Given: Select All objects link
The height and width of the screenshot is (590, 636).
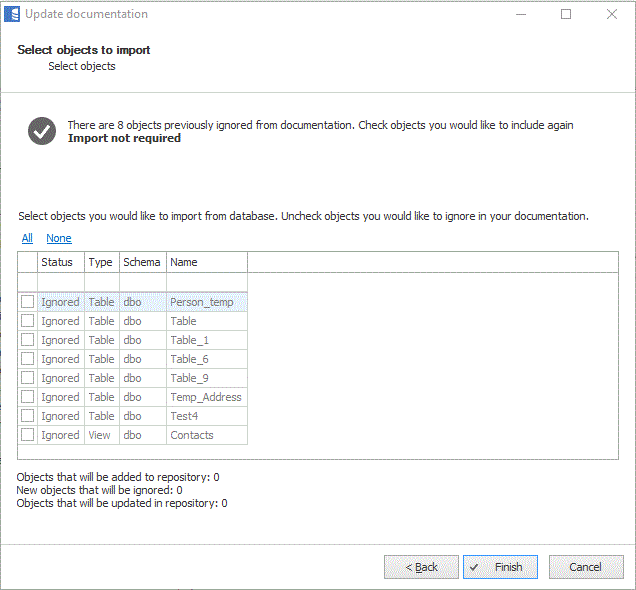Looking at the screenshot, I should [x=27, y=238].
